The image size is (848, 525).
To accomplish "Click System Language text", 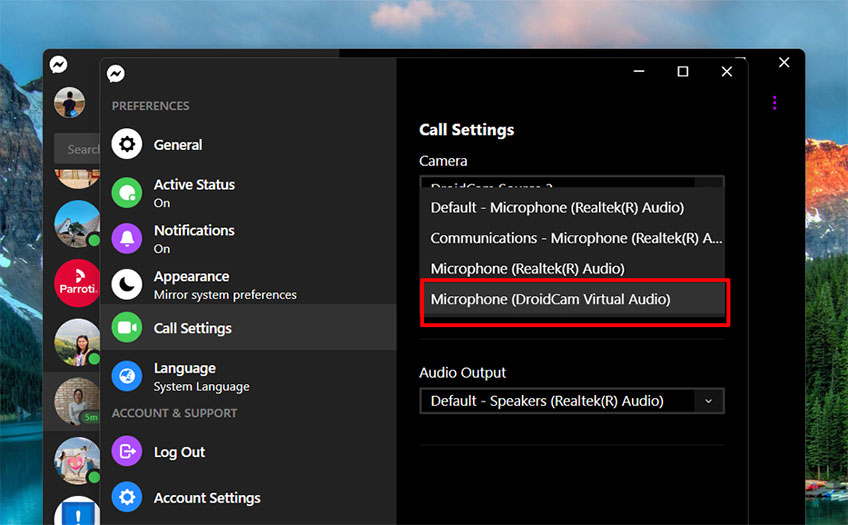I will pos(201,387).
